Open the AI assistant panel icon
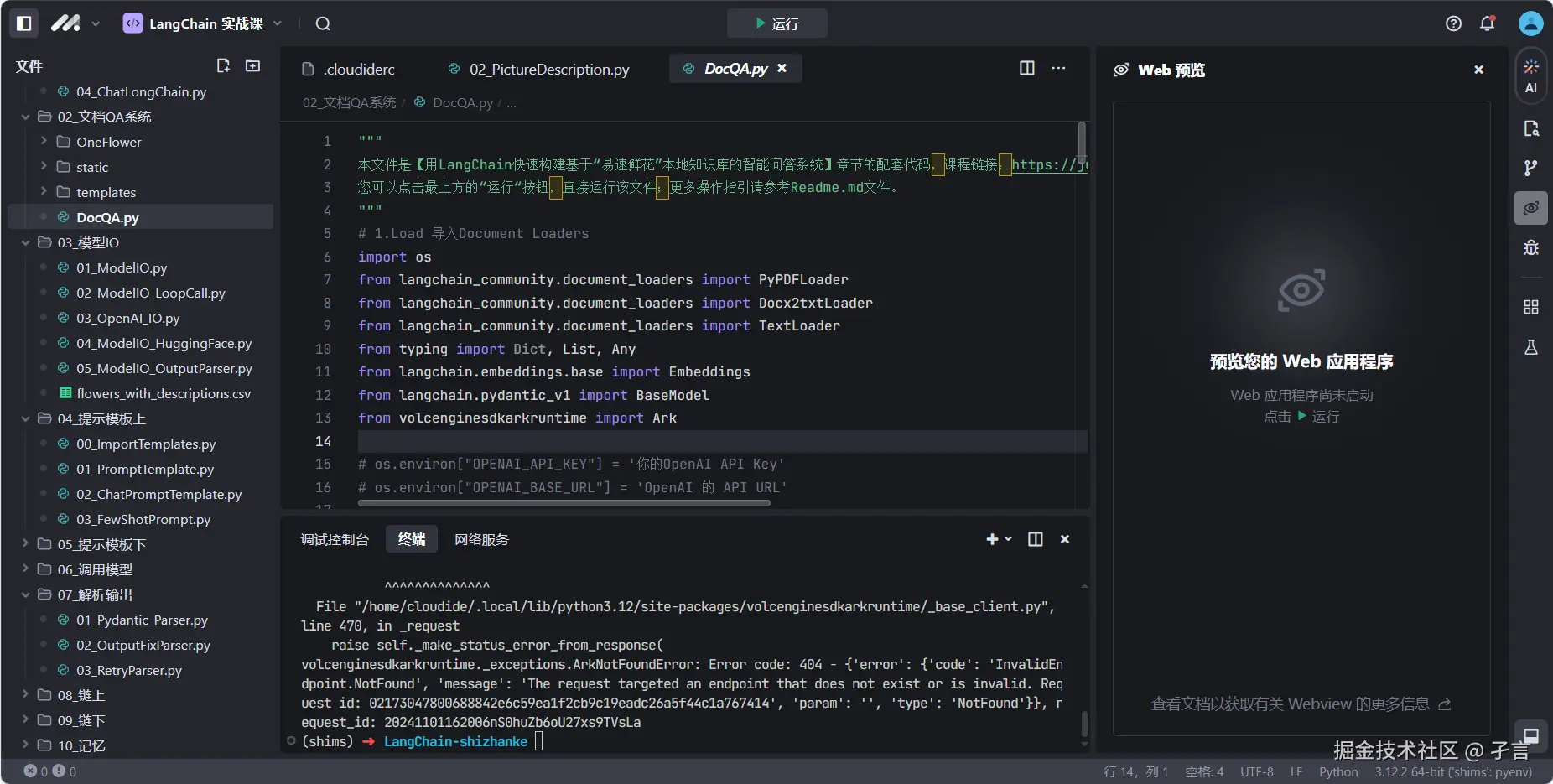The image size is (1553, 784). click(x=1530, y=75)
